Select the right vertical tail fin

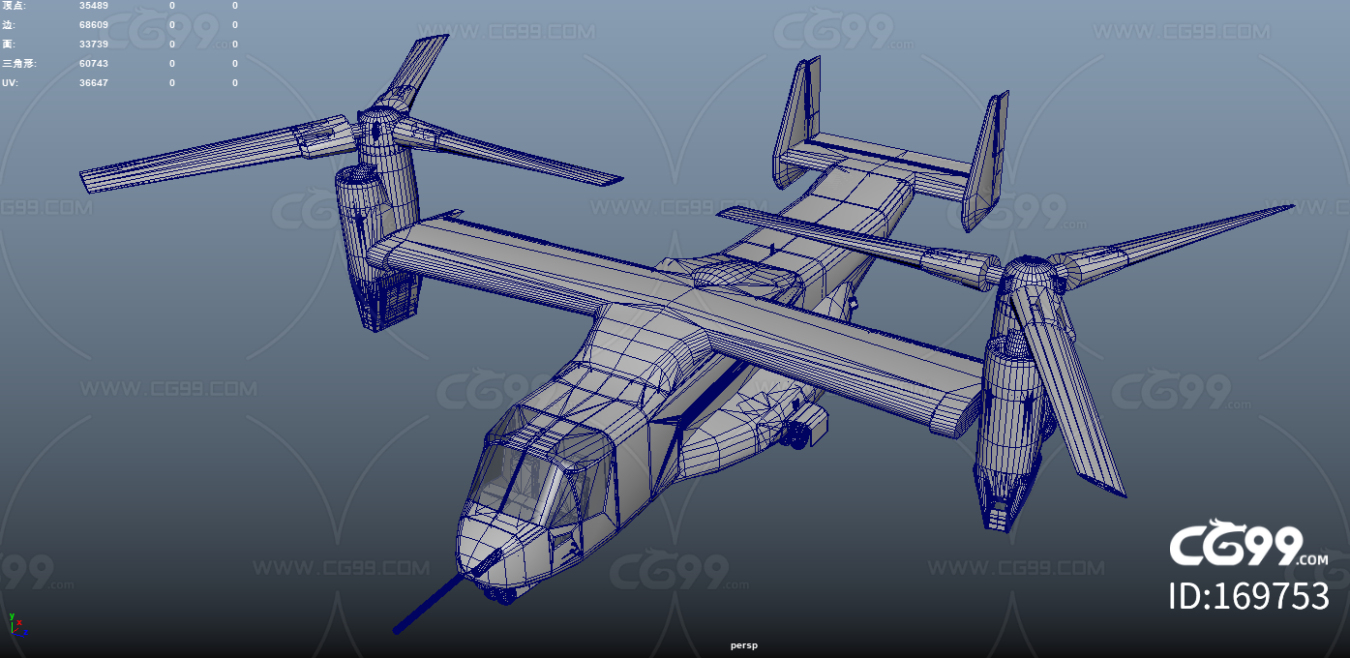(985, 160)
